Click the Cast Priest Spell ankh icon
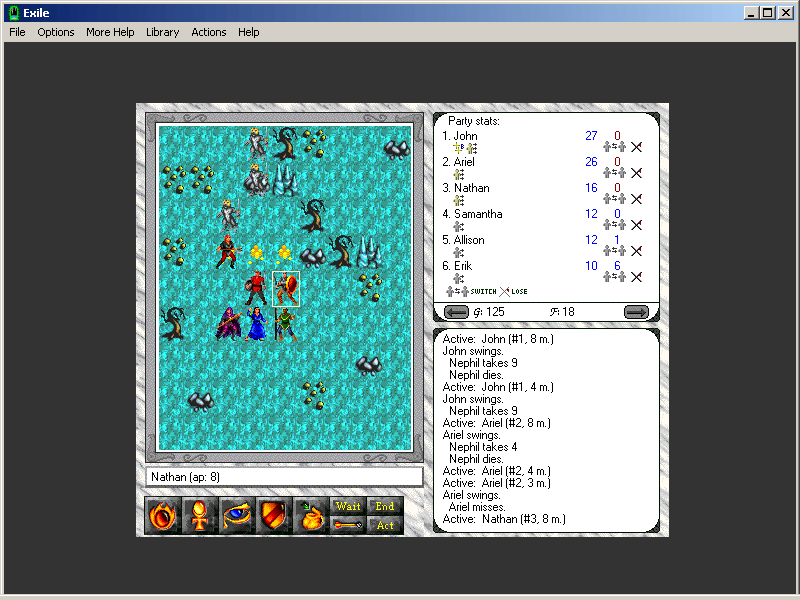This screenshot has height=600, width=800. point(199,515)
